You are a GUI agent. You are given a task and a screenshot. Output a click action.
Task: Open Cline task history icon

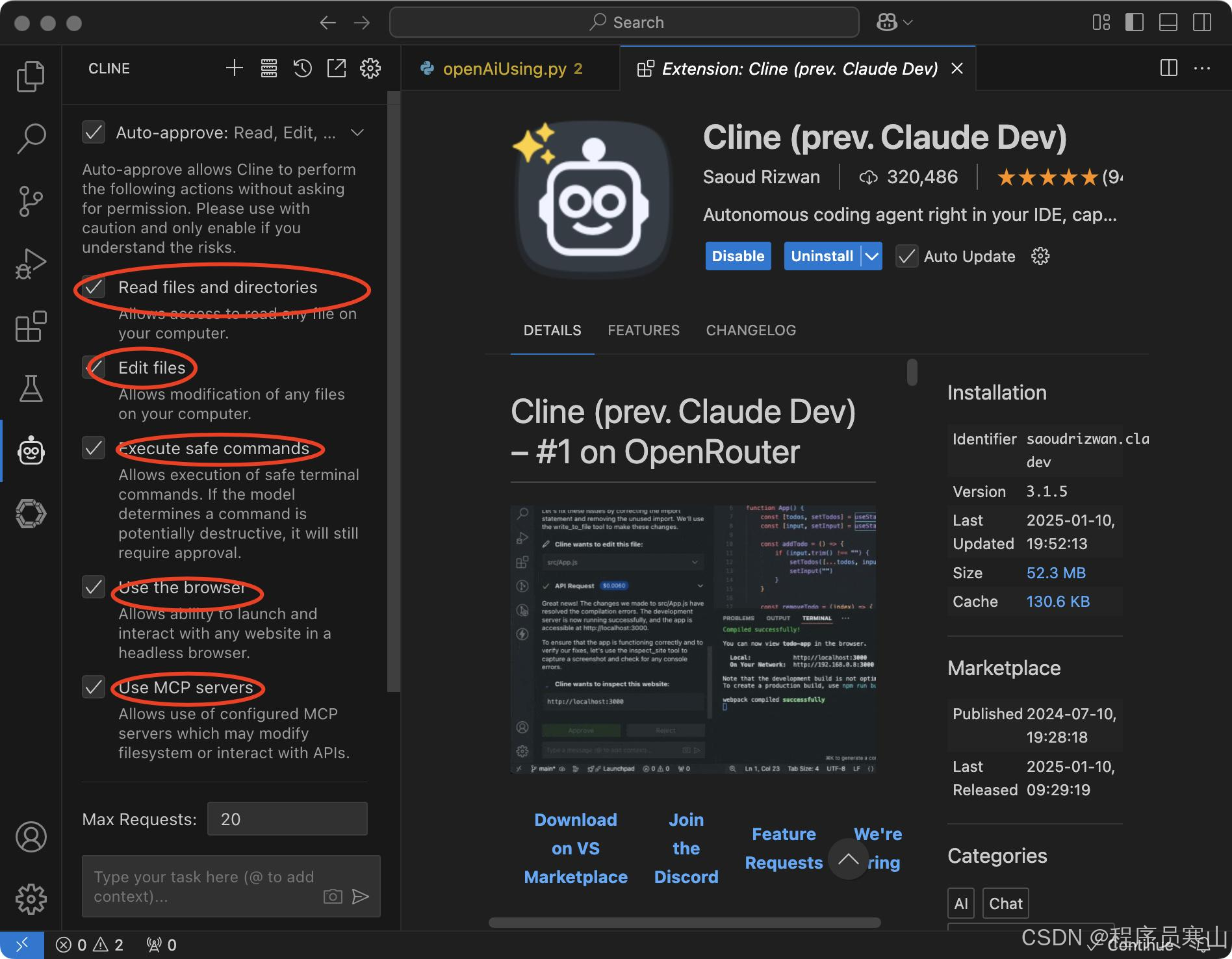point(302,68)
